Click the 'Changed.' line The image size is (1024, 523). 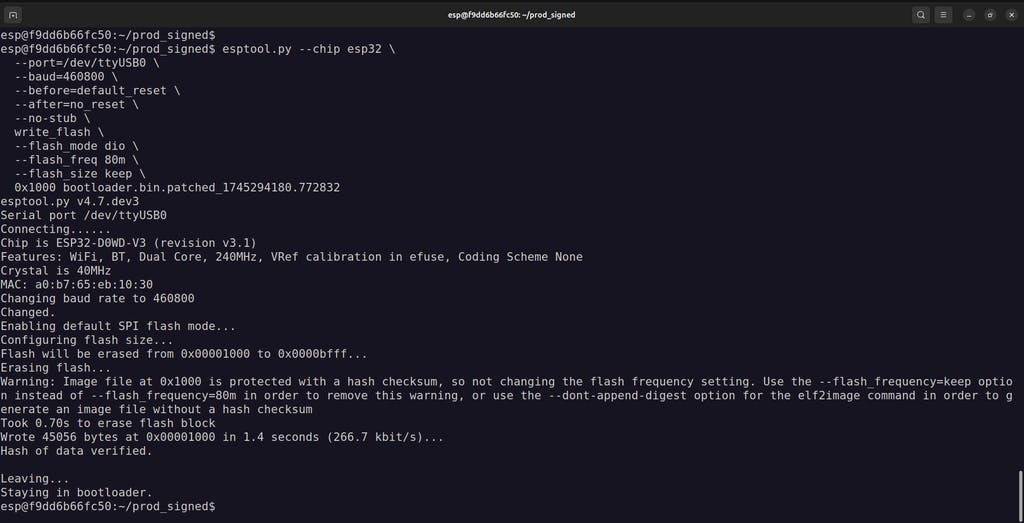[28, 312]
